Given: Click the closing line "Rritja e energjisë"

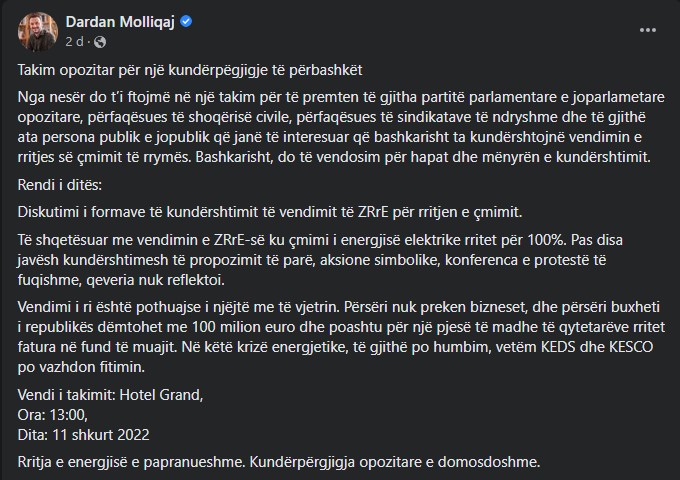Looking at the screenshot, I should point(280,461).
